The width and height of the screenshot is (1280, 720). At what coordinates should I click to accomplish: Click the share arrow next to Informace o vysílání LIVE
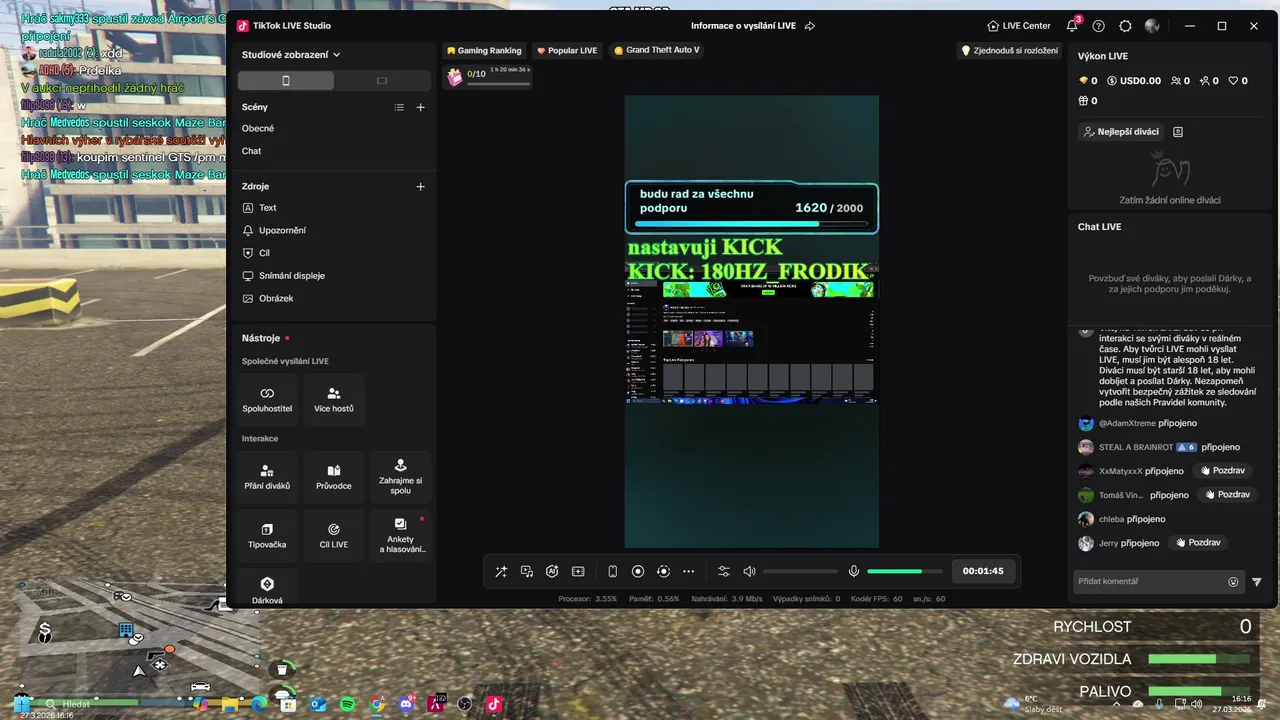[810, 26]
